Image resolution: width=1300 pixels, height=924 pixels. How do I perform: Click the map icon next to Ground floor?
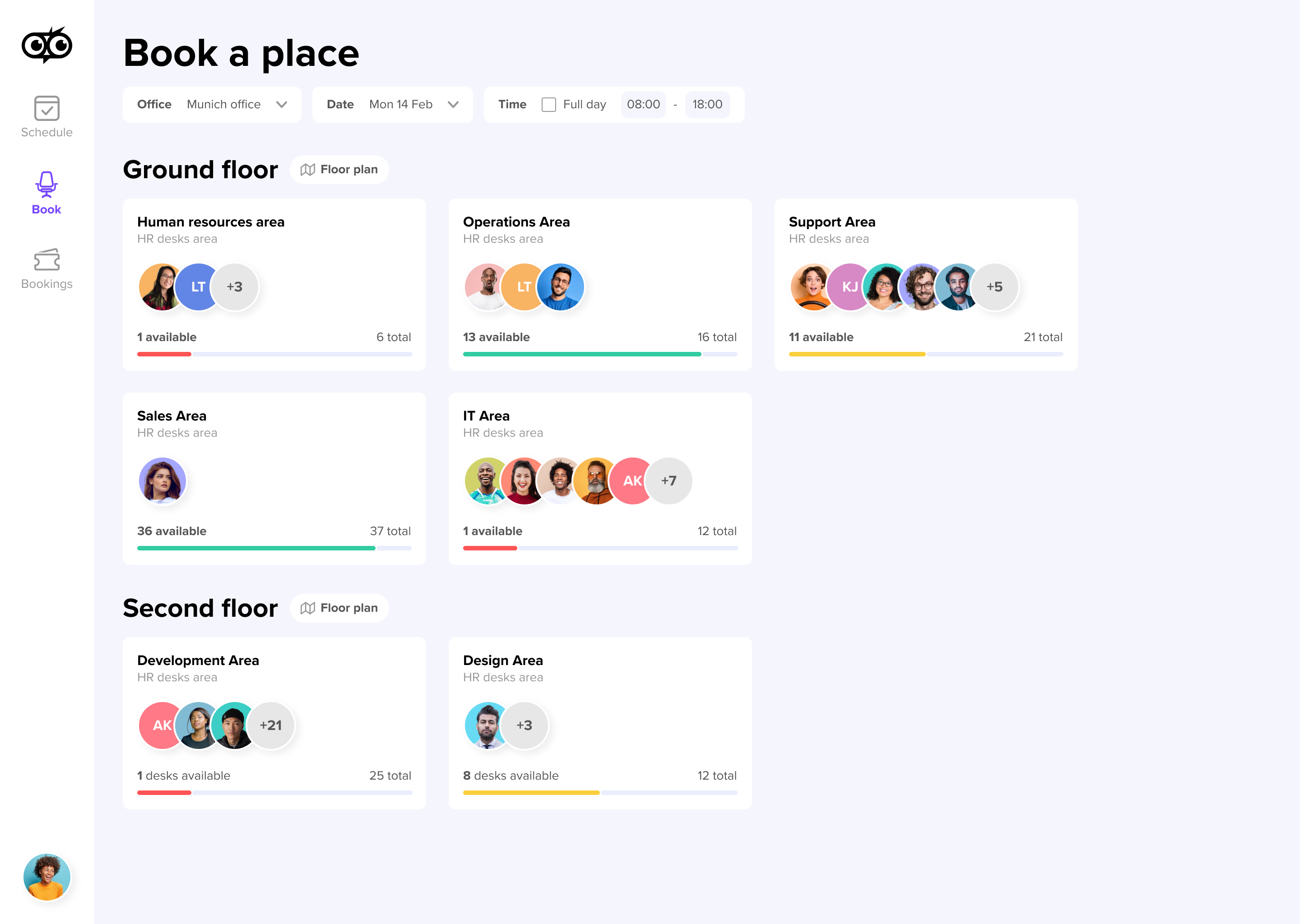(x=308, y=169)
